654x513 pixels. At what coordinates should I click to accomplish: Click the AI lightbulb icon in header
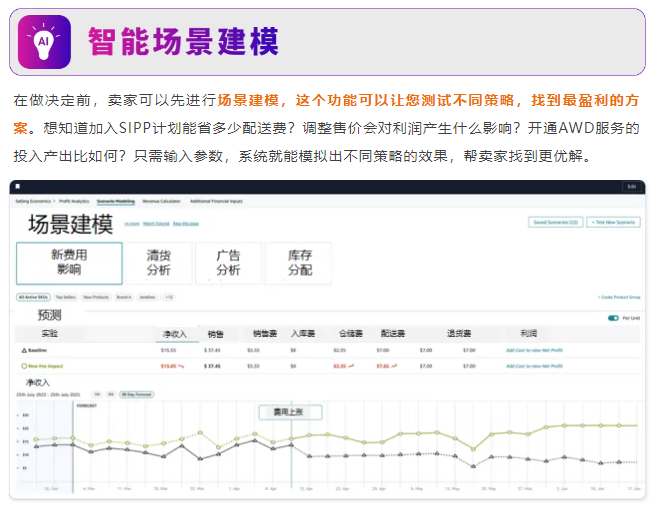pos(43,42)
